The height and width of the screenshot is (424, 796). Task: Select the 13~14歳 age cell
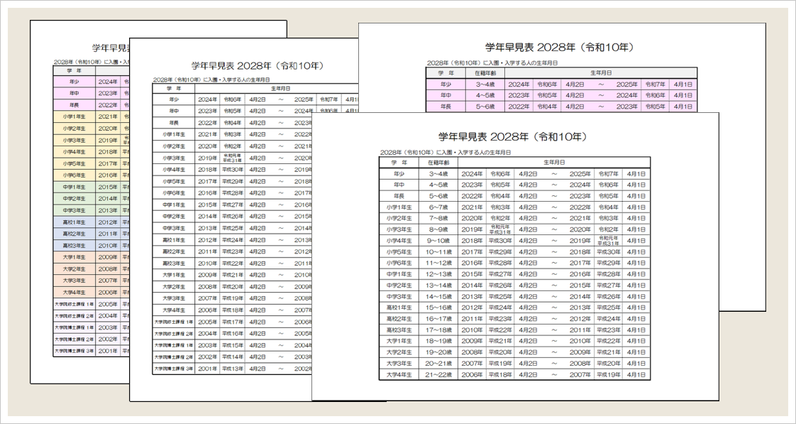pyautogui.click(x=438, y=285)
